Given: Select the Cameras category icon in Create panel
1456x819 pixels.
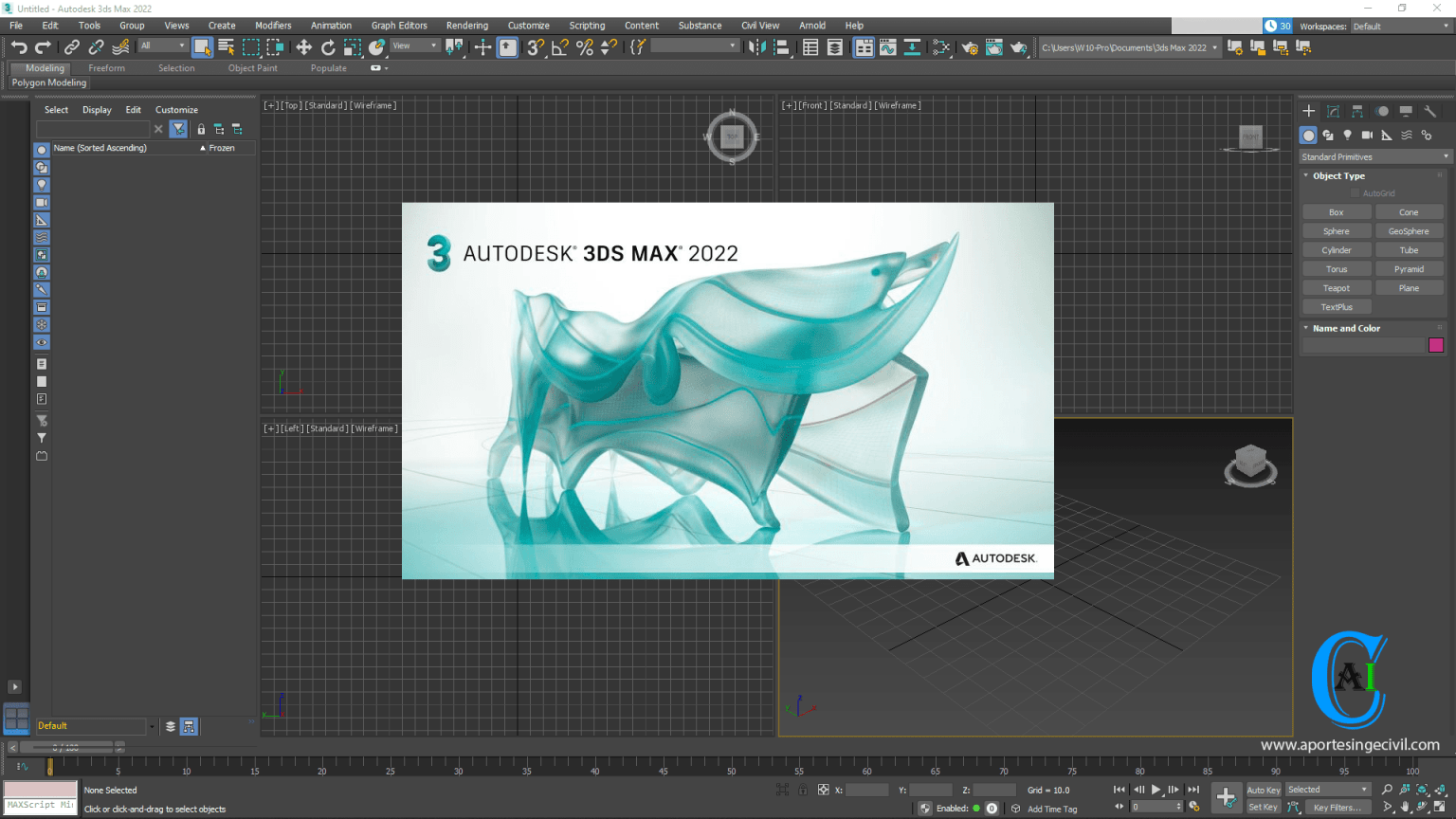Looking at the screenshot, I should [x=1367, y=136].
